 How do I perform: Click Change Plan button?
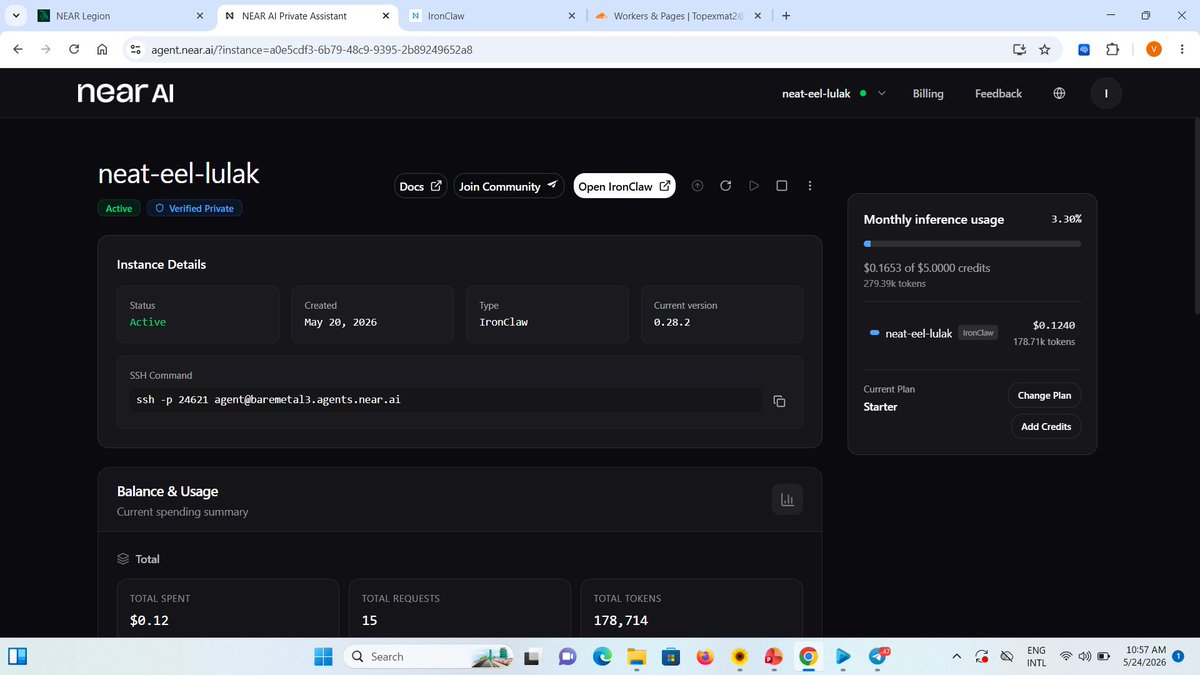click(1044, 395)
